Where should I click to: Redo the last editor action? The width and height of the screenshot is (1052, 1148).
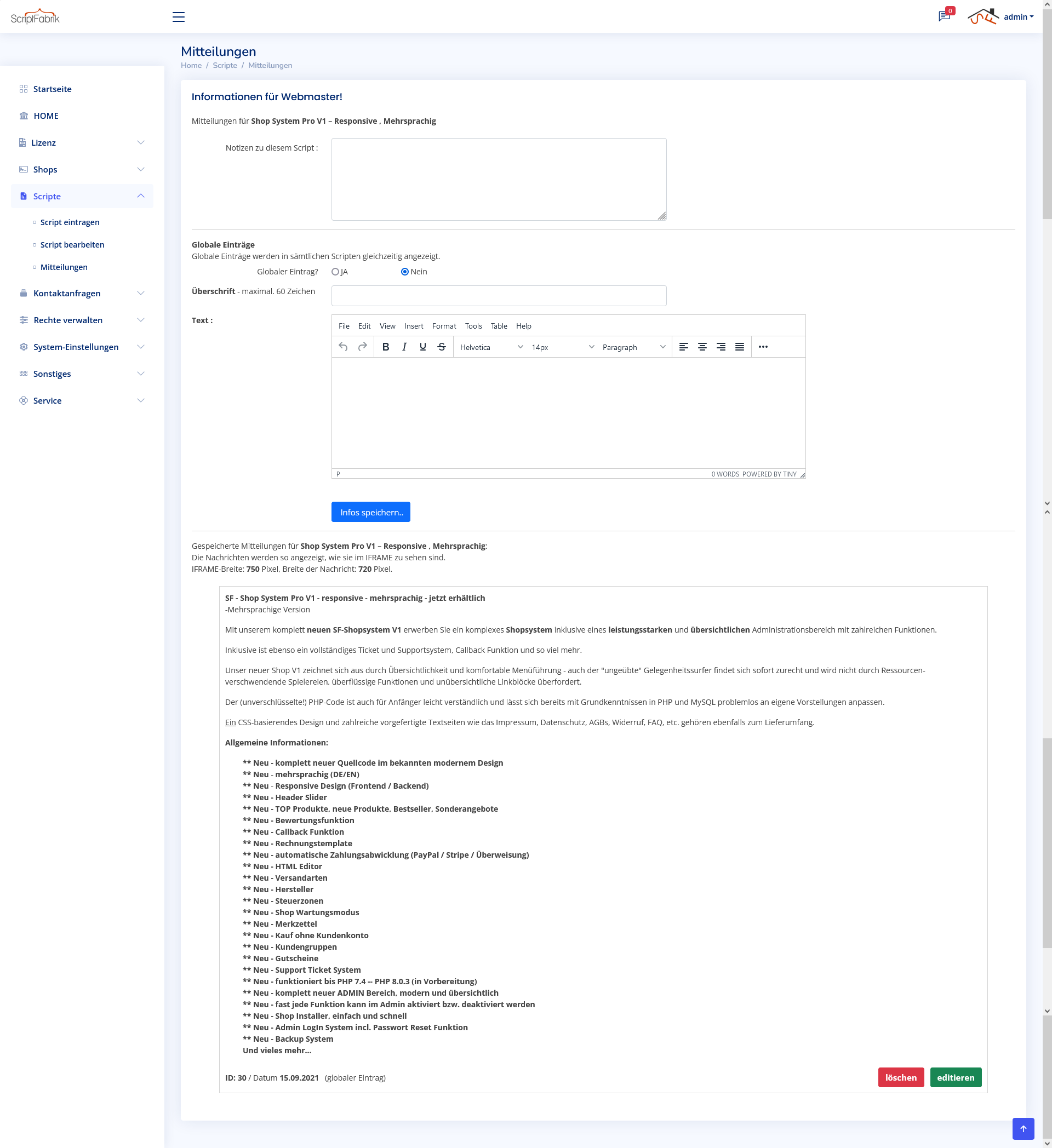(x=362, y=347)
